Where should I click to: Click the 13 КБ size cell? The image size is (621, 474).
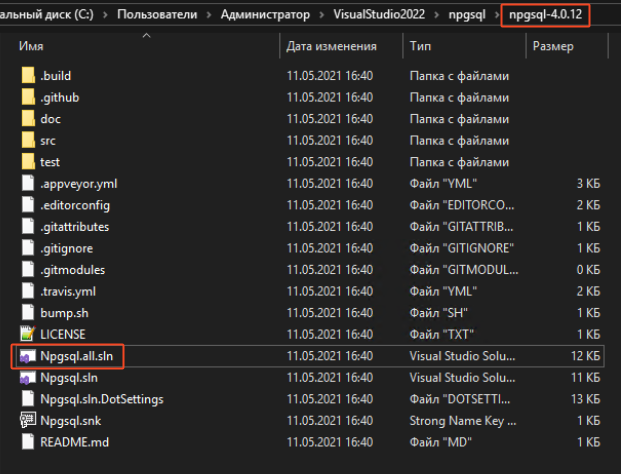[x=585, y=399]
